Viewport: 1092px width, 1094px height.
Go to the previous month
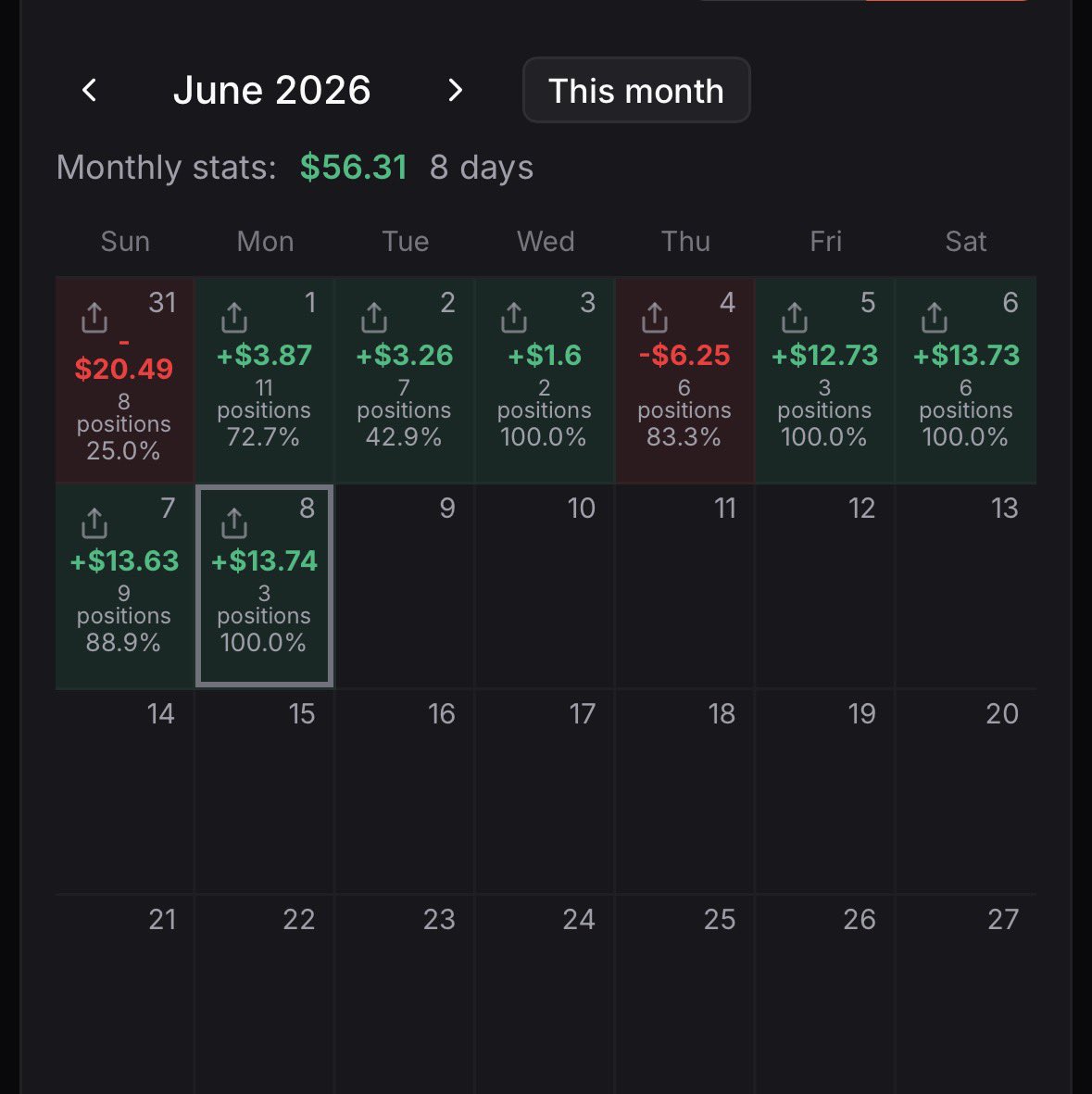coord(89,90)
